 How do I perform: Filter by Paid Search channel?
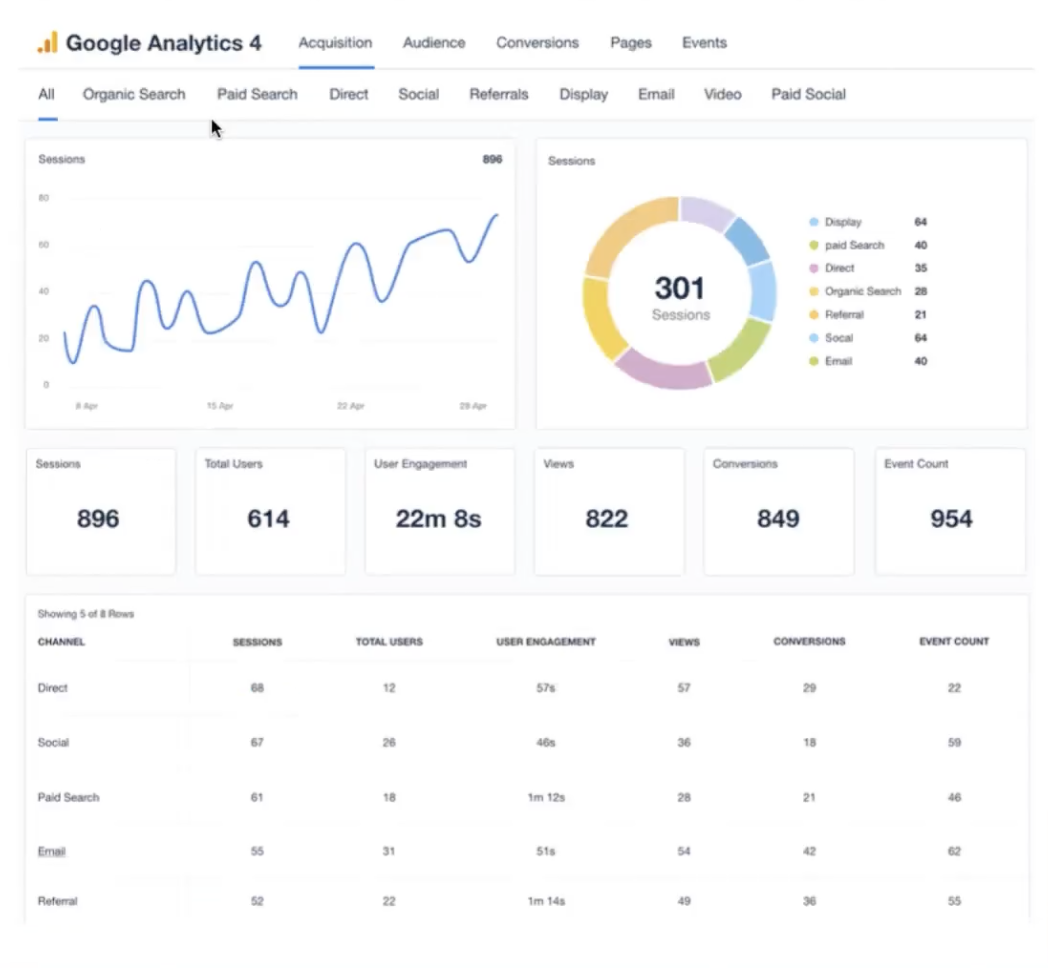coord(257,94)
